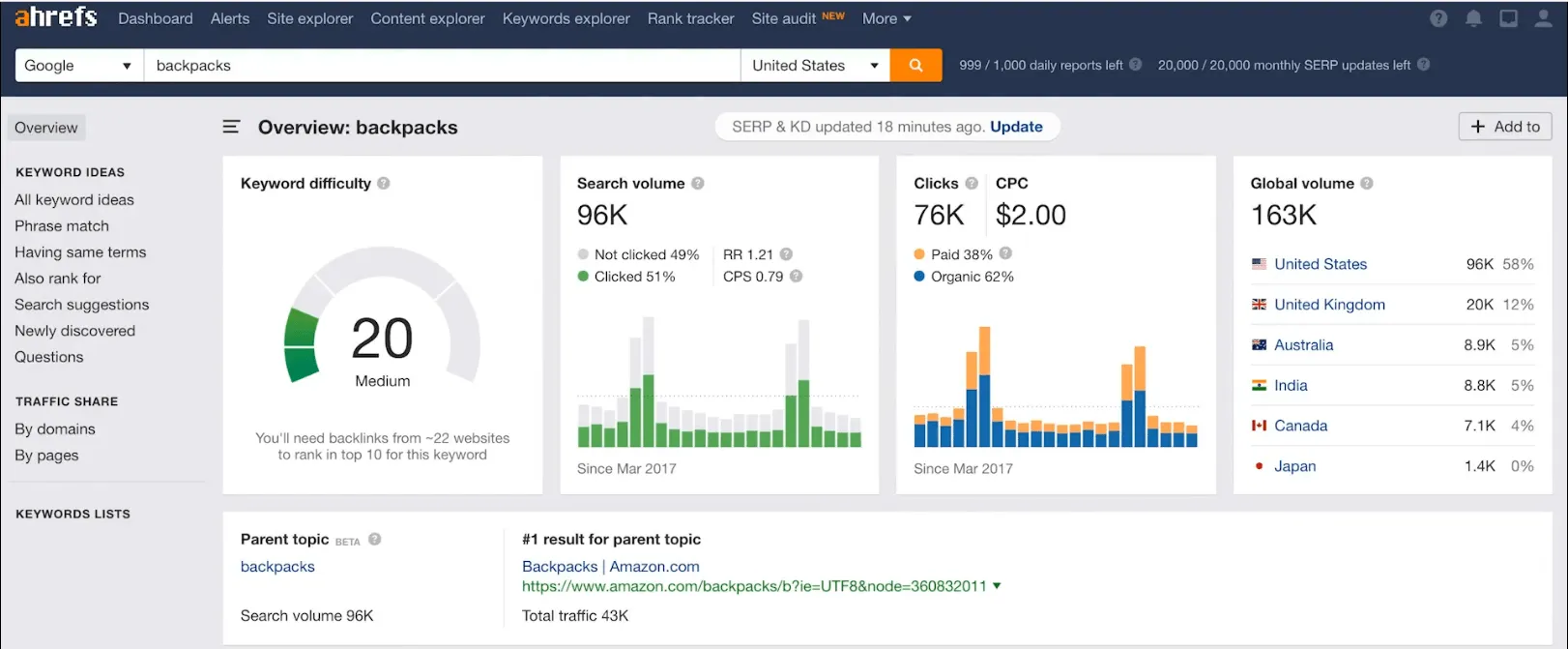
Task: Click the keyword difficulty gauge showing 20
Action: click(x=382, y=339)
